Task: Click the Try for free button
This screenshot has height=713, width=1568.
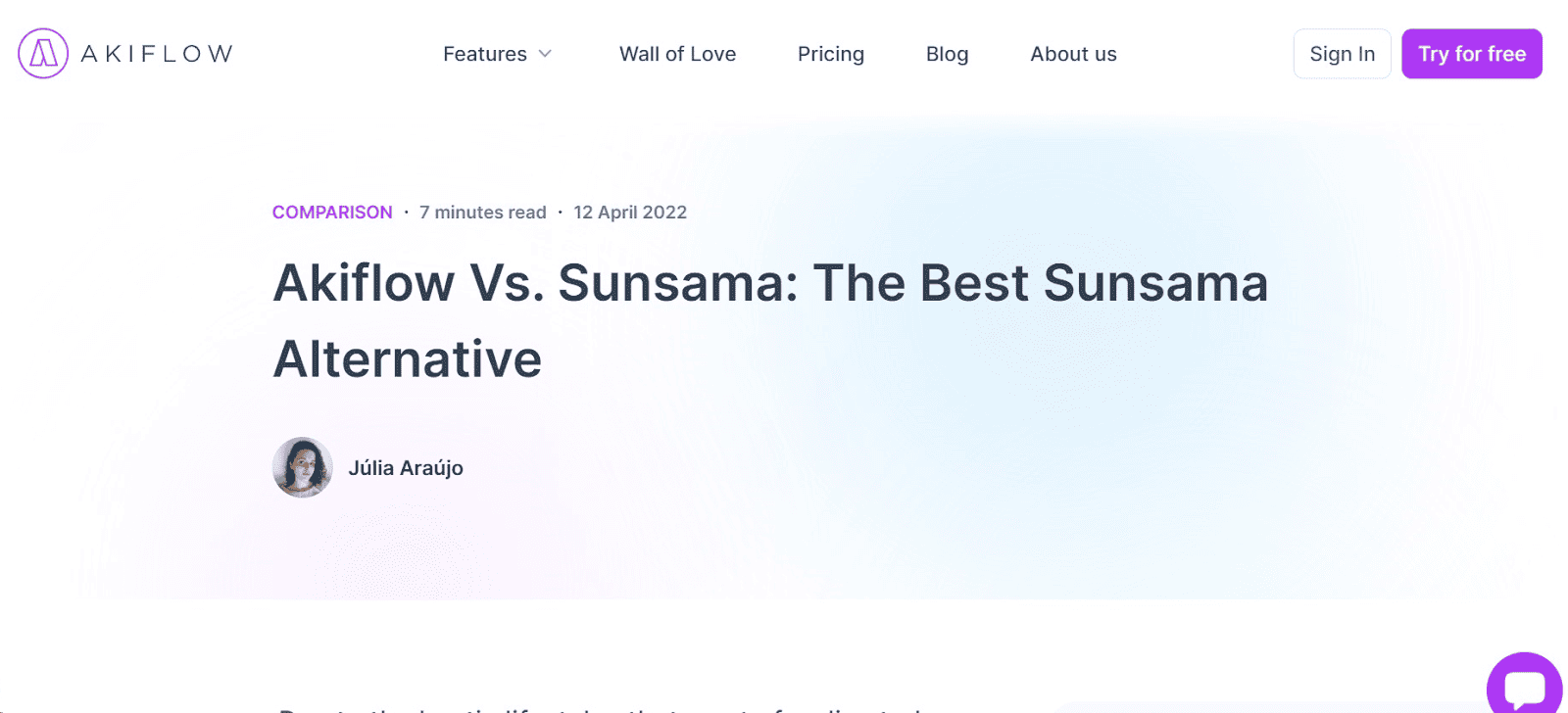Action: (x=1471, y=54)
